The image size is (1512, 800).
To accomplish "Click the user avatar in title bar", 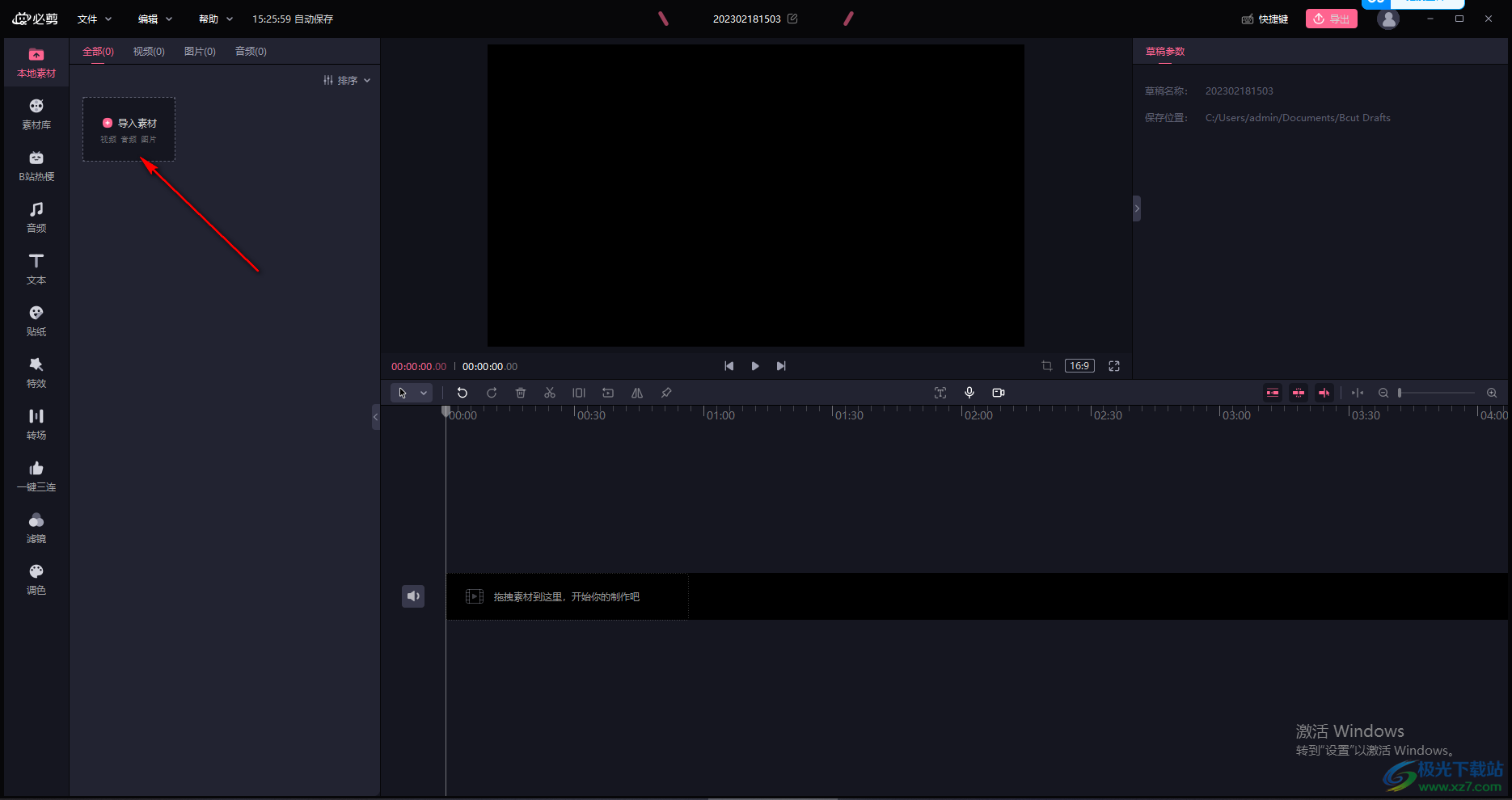I will click(1388, 19).
